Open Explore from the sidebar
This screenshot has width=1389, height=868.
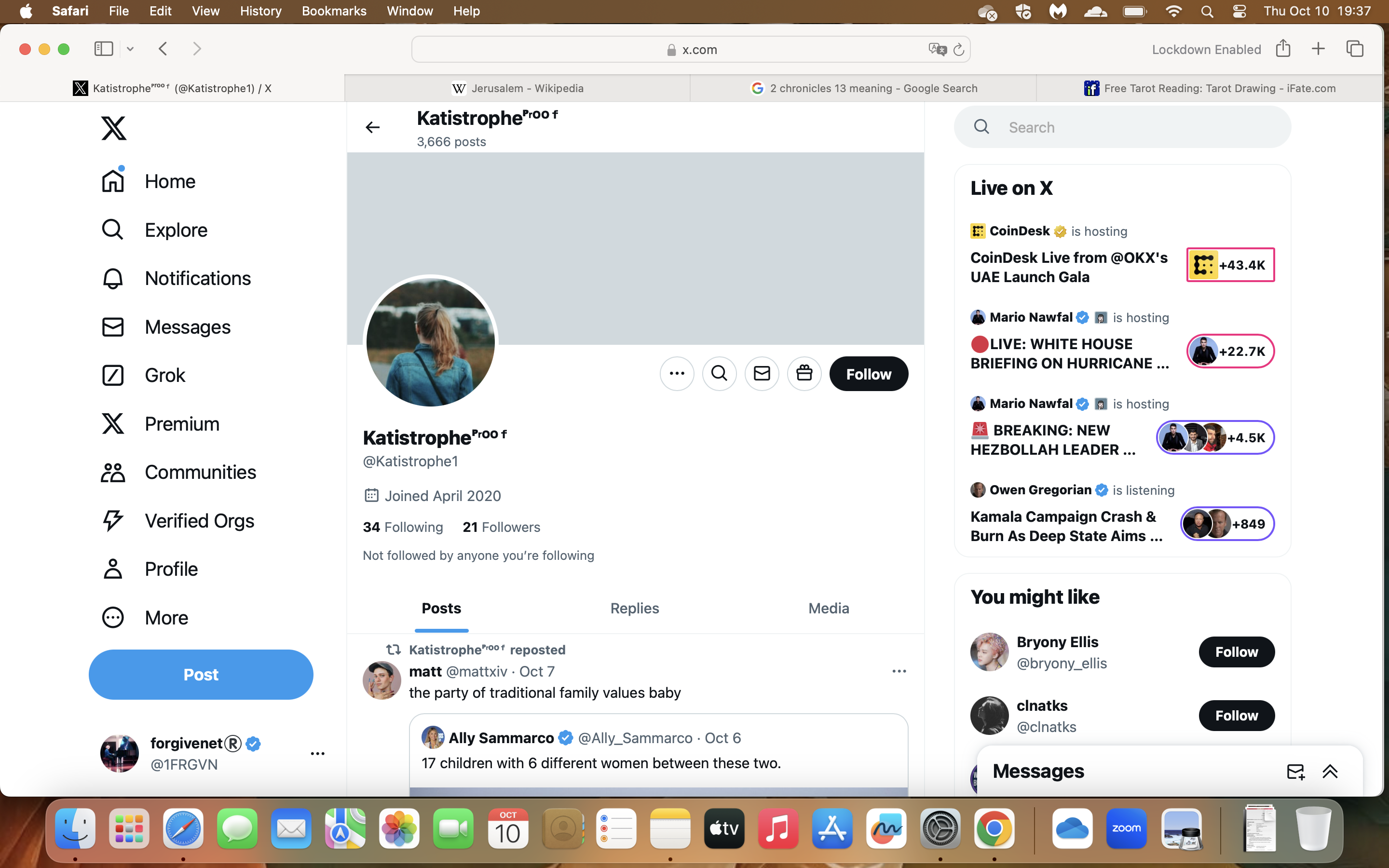(x=154, y=230)
